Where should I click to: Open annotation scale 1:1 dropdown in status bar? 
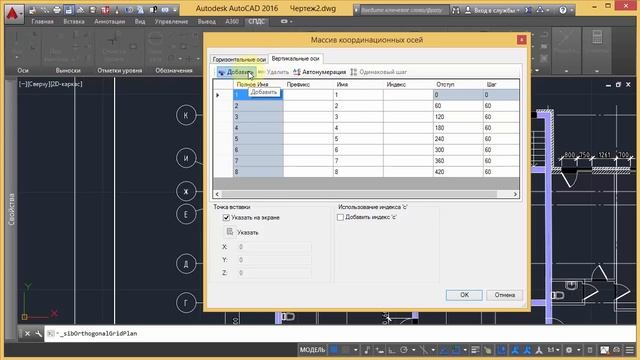click(x=553, y=350)
